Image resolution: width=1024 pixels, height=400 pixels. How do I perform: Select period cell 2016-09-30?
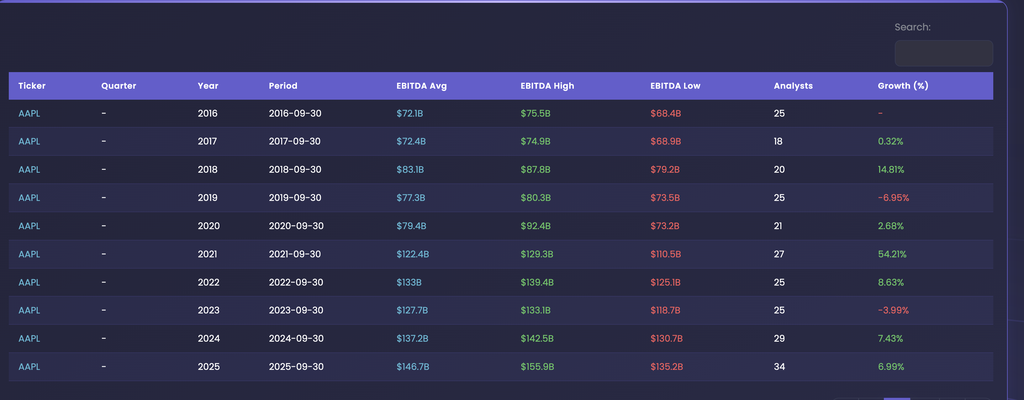(295, 113)
